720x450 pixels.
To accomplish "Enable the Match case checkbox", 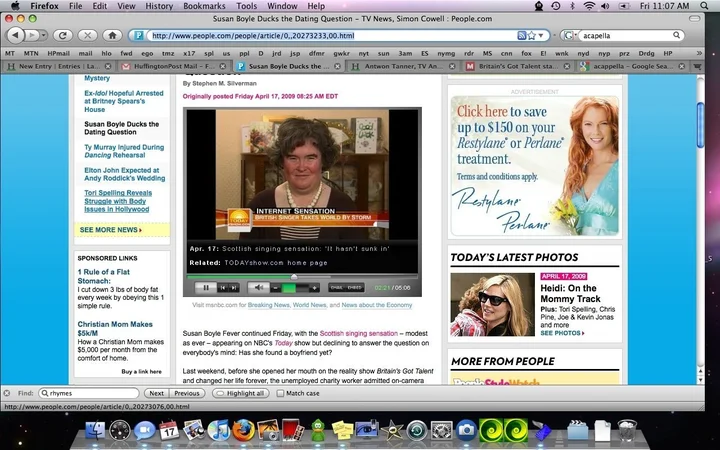I will click(x=280, y=393).
